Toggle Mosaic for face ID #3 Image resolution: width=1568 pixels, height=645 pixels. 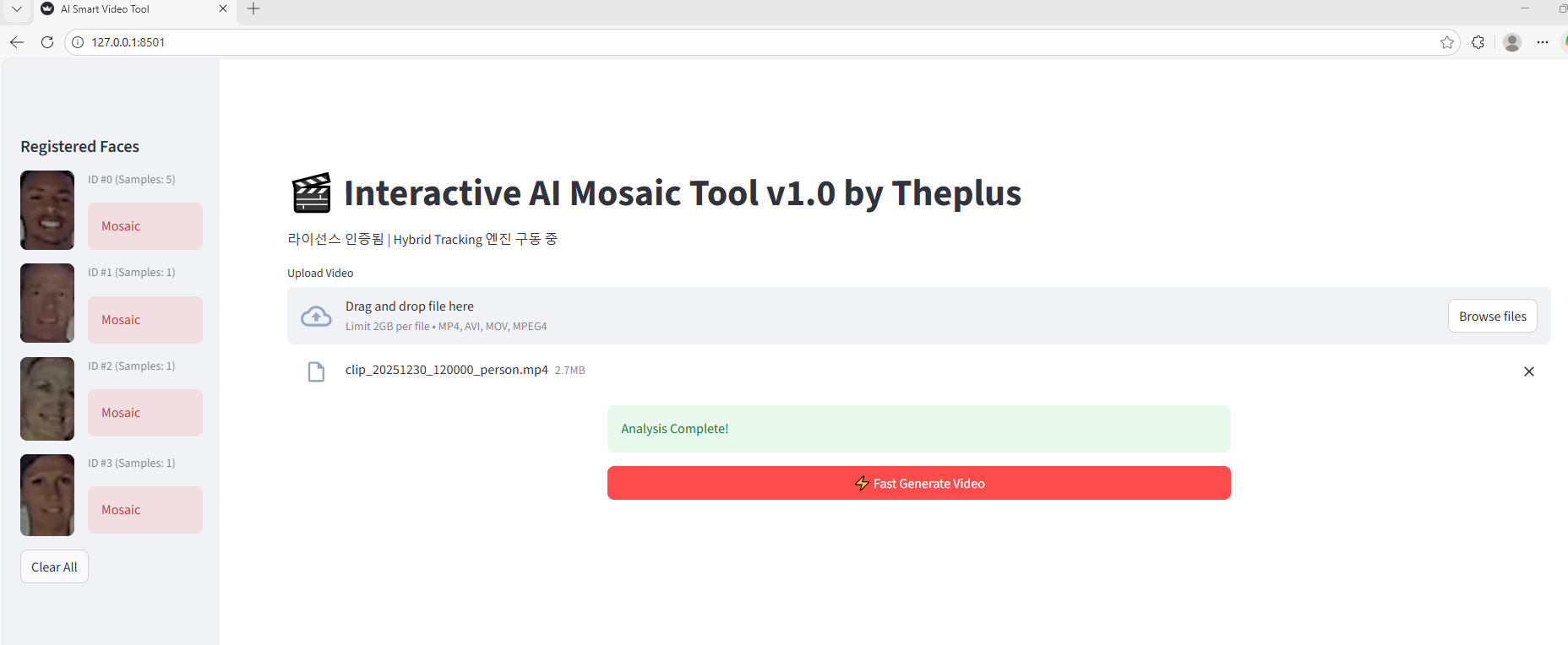[x=145, y=510]
